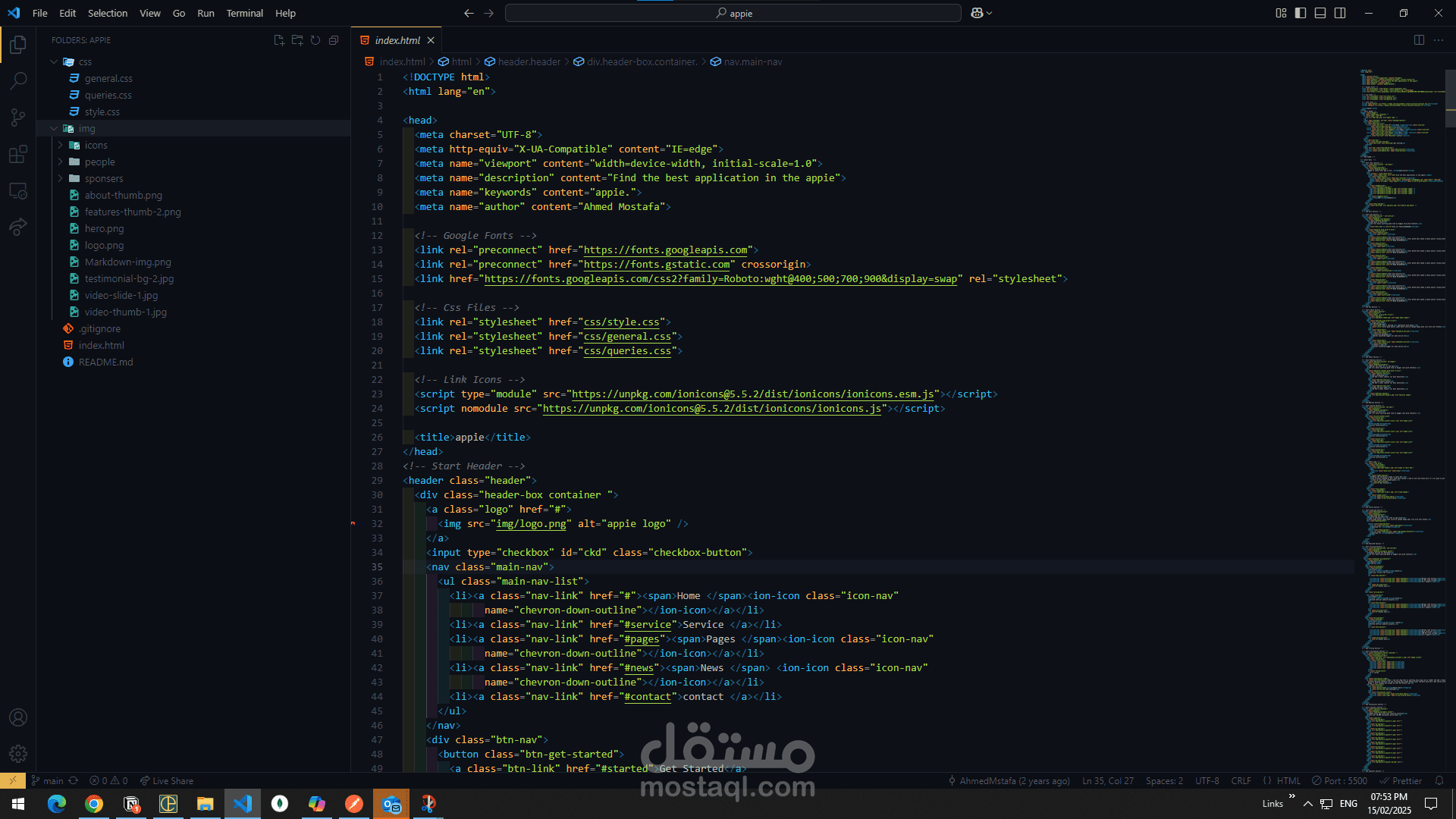Collapse all folders in explorer

(x=334, y=40)
